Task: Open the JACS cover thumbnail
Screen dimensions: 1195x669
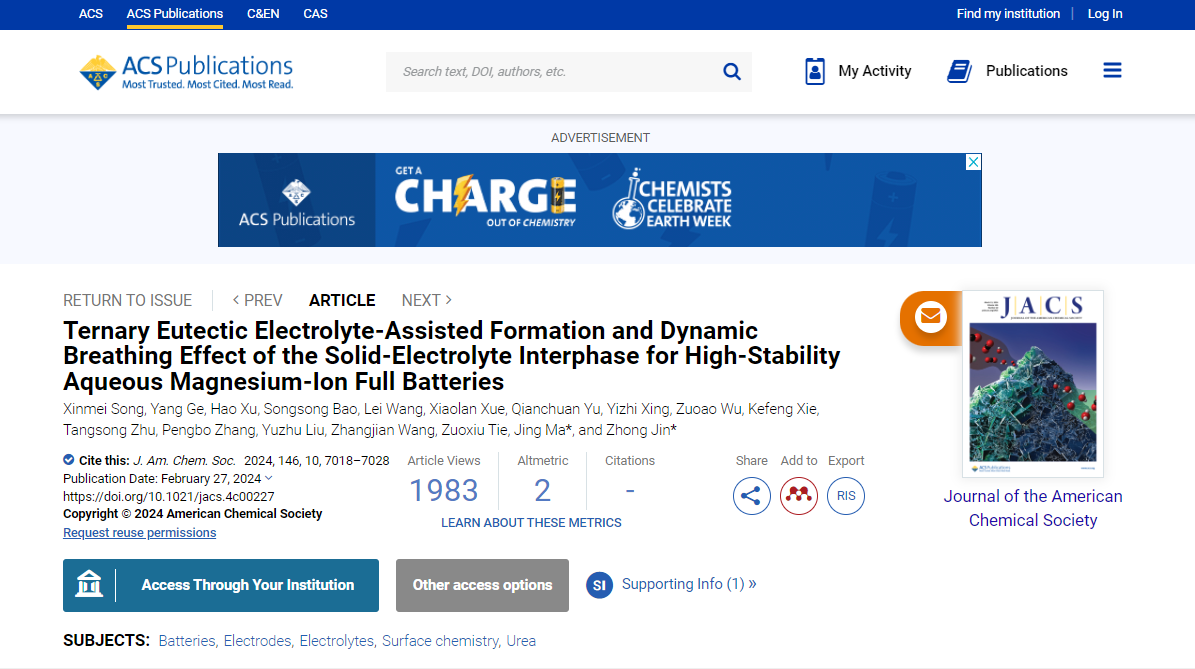Action: pos(1033,383)
